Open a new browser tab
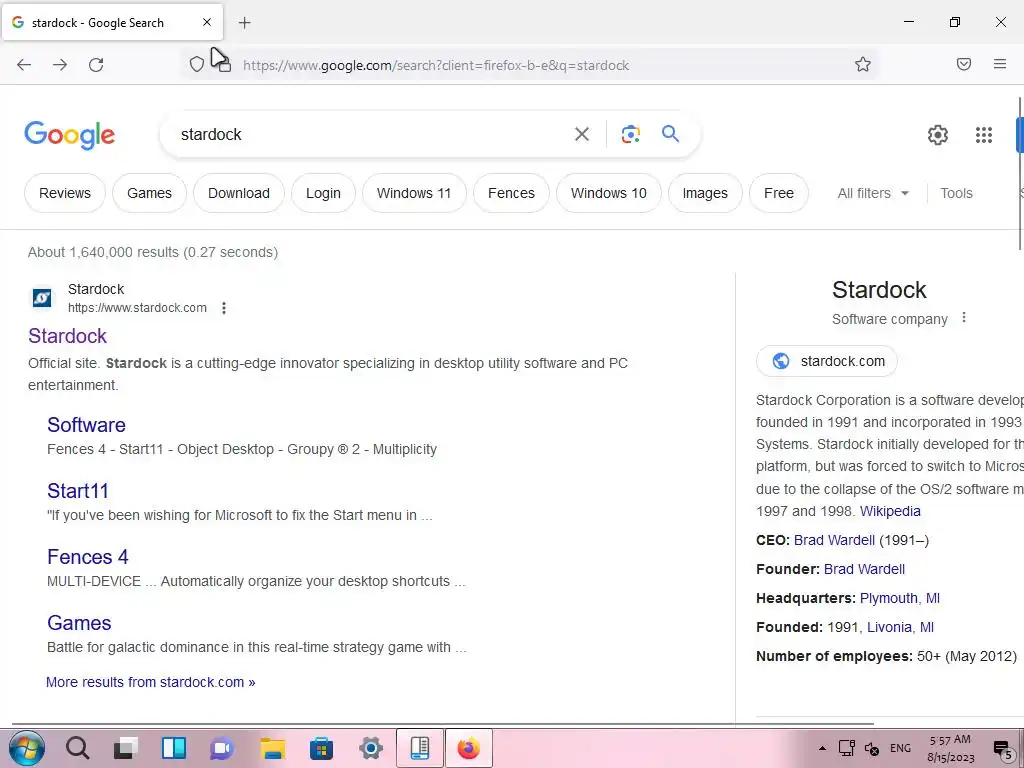The image size is (1024, 768). click(244, 23)
